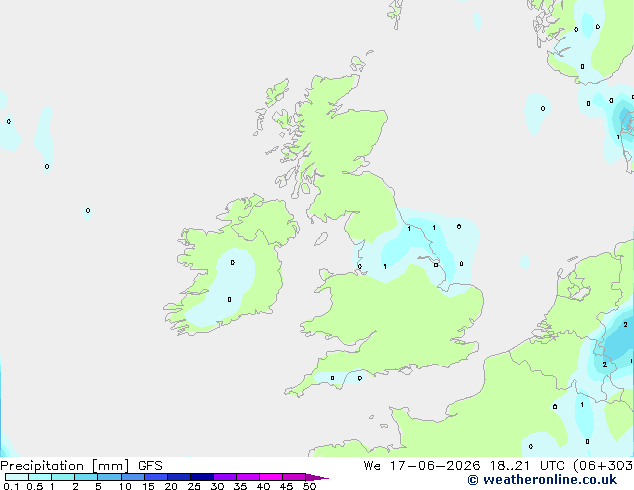Select legend swatch between 1 and 2
Screen dimensions: 634x490
point(63,477)
